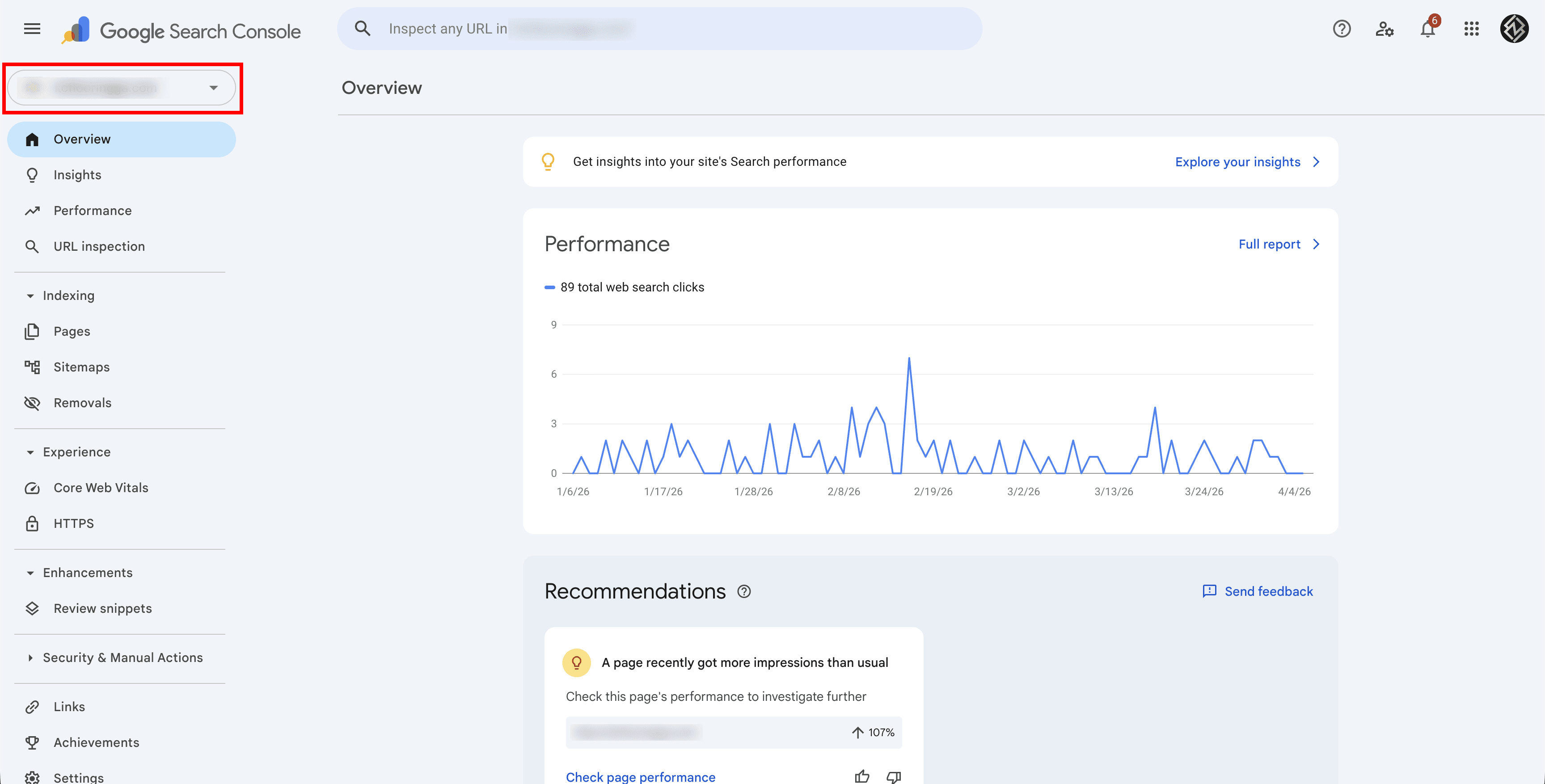Viewport: 1545px width, 784px height.
Task: Collapse the Indexing section
Action: 30,296
